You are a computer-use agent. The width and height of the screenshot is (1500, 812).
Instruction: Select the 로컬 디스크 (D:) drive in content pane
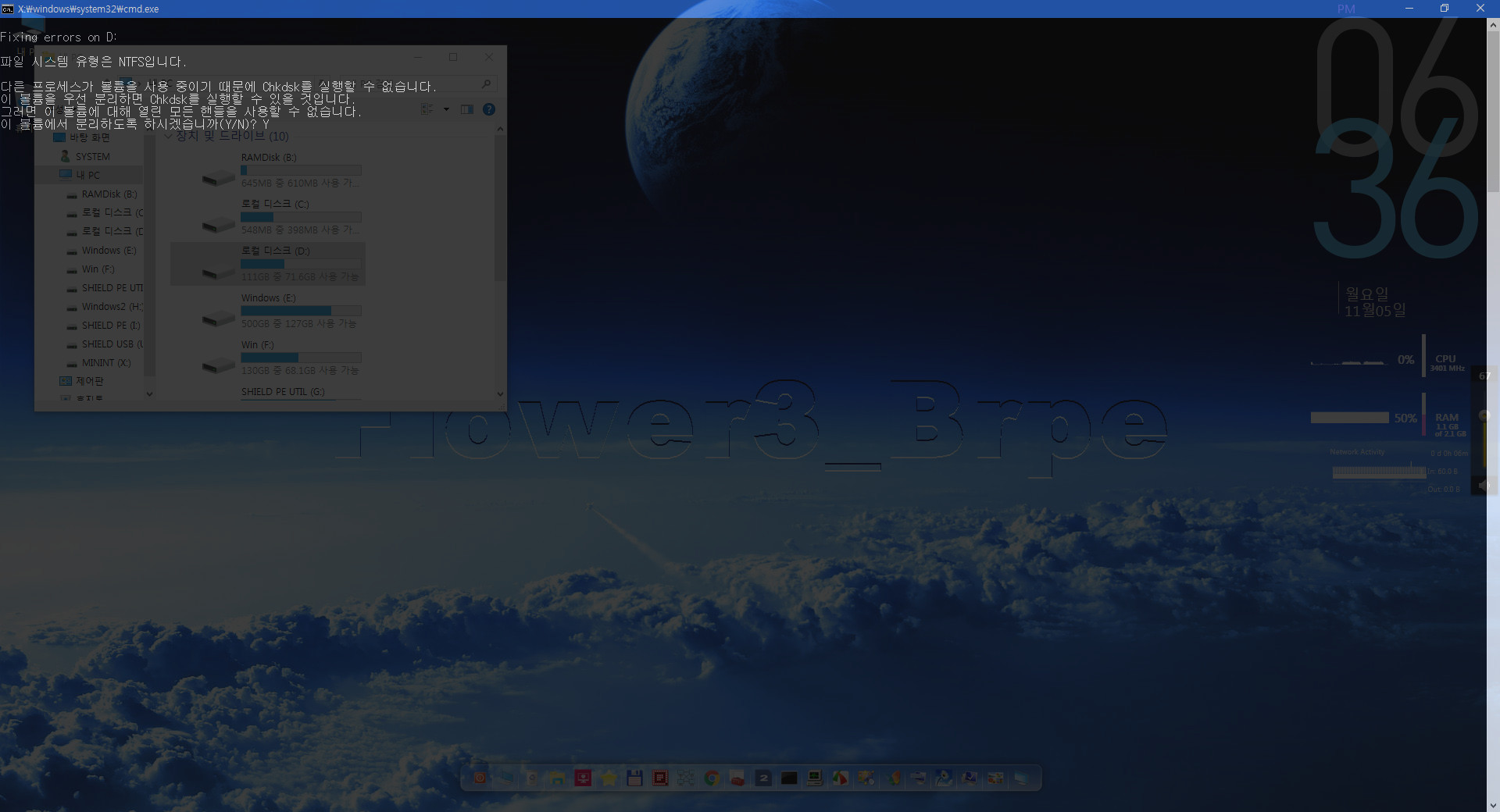click(x=268, y=264)
